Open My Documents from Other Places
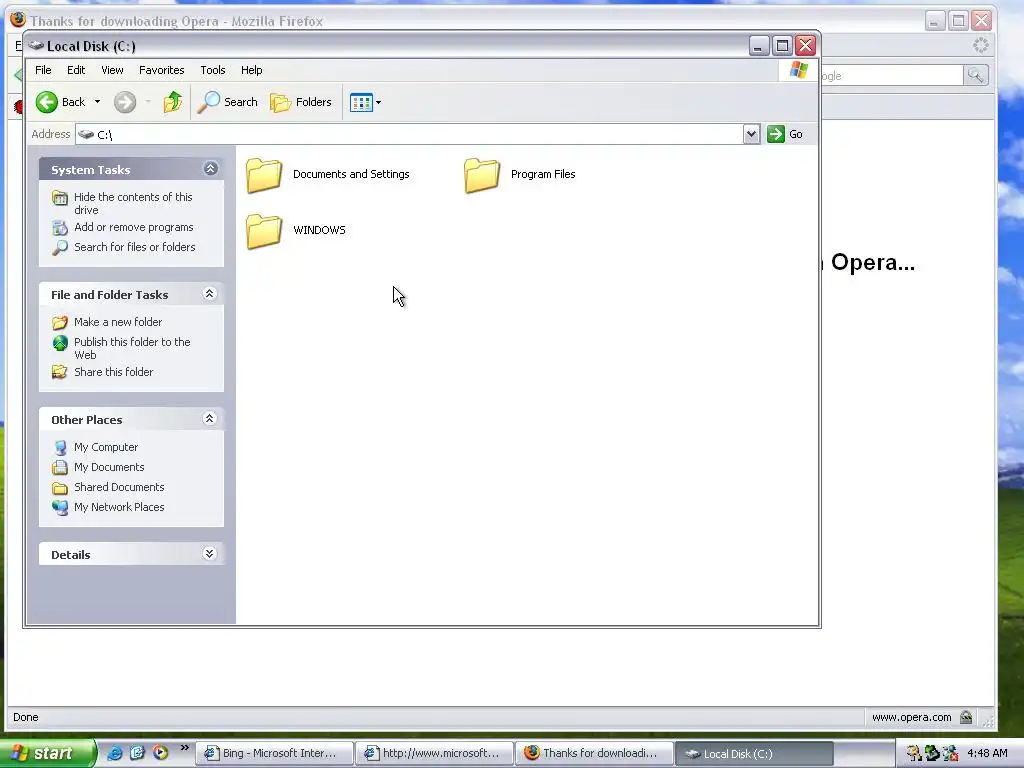Image resolution: width=1024 pixels, height=768 pixels. (109, 467)
